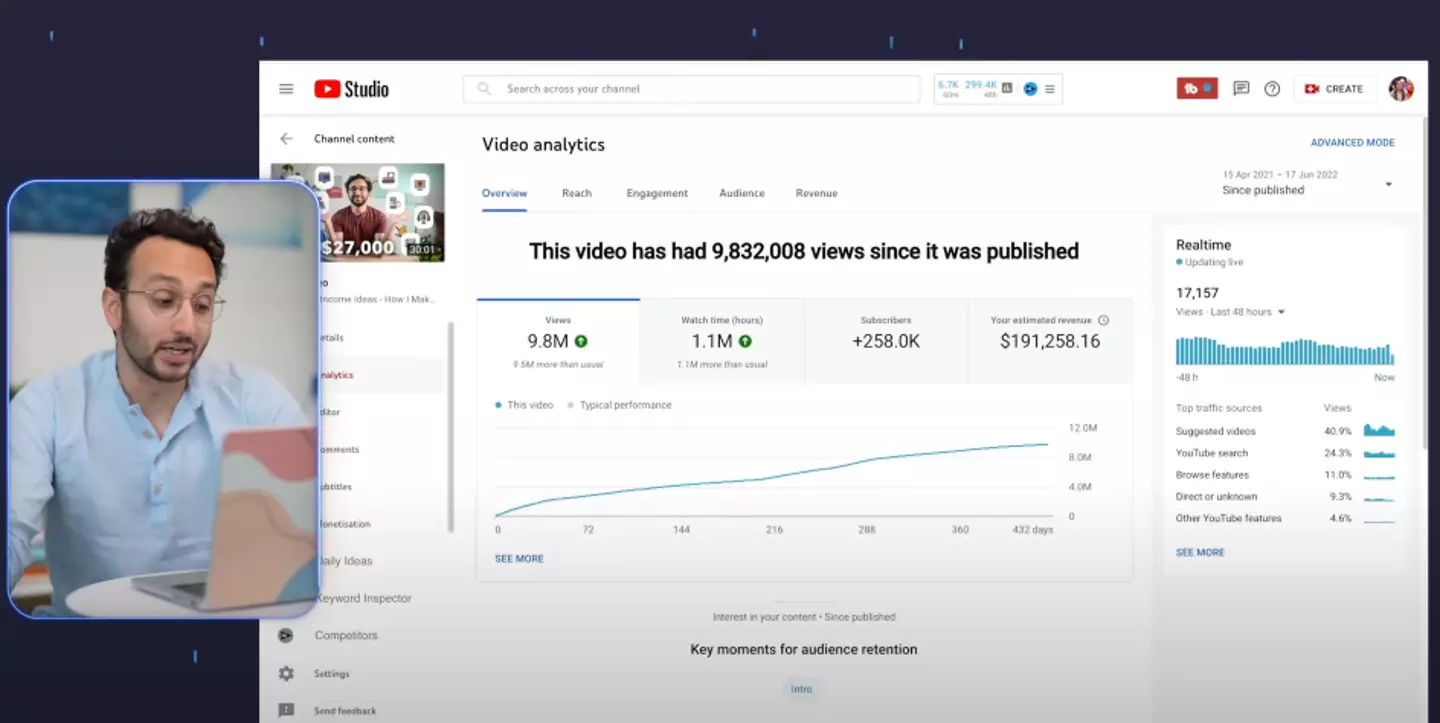Switch to the Reach tab
Viewport: 1440px width, 723px height.
click(576, 193)
